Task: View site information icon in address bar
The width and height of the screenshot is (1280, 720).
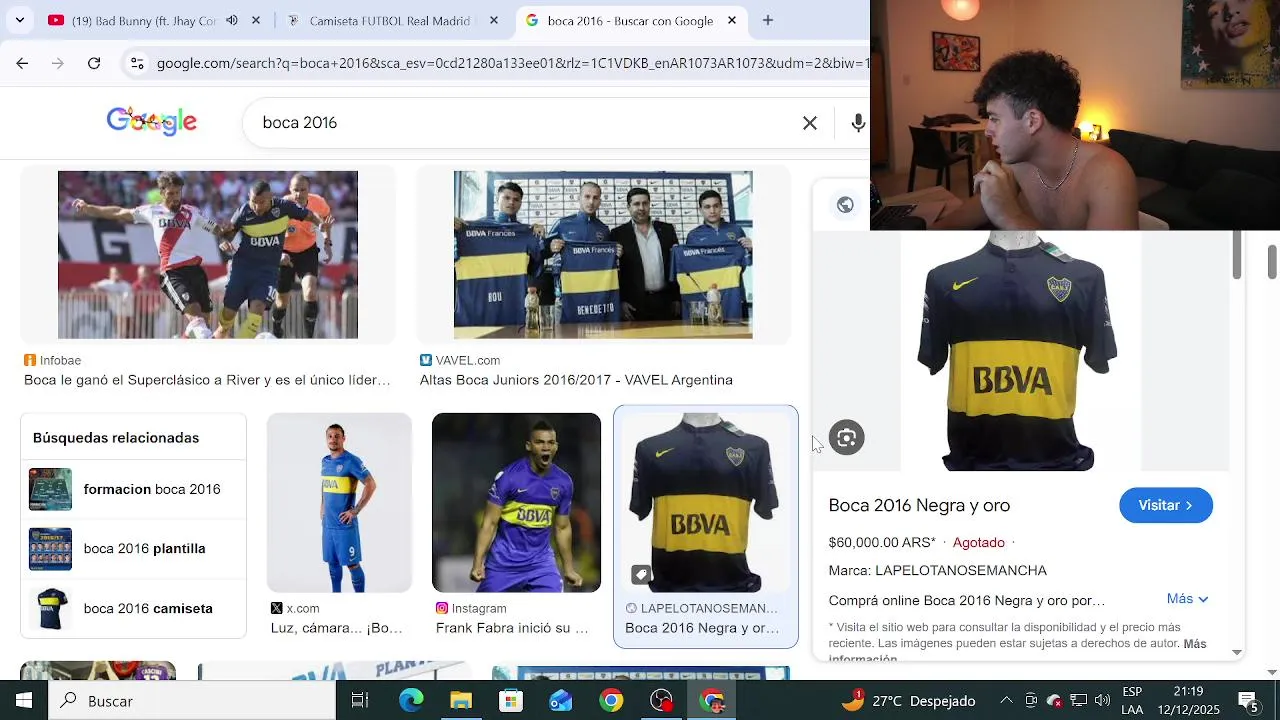Action: pyautogui.click(x=137, y=63)
